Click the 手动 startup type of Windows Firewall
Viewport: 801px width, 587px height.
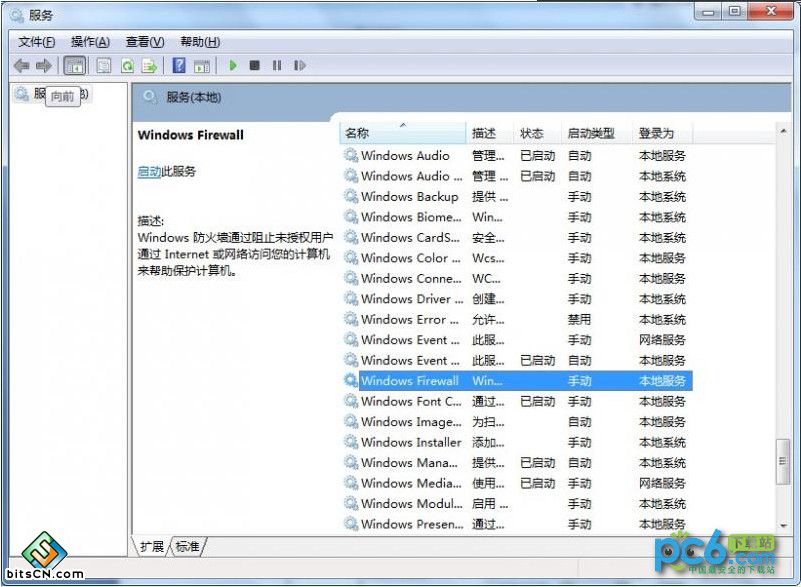(579, 381)
